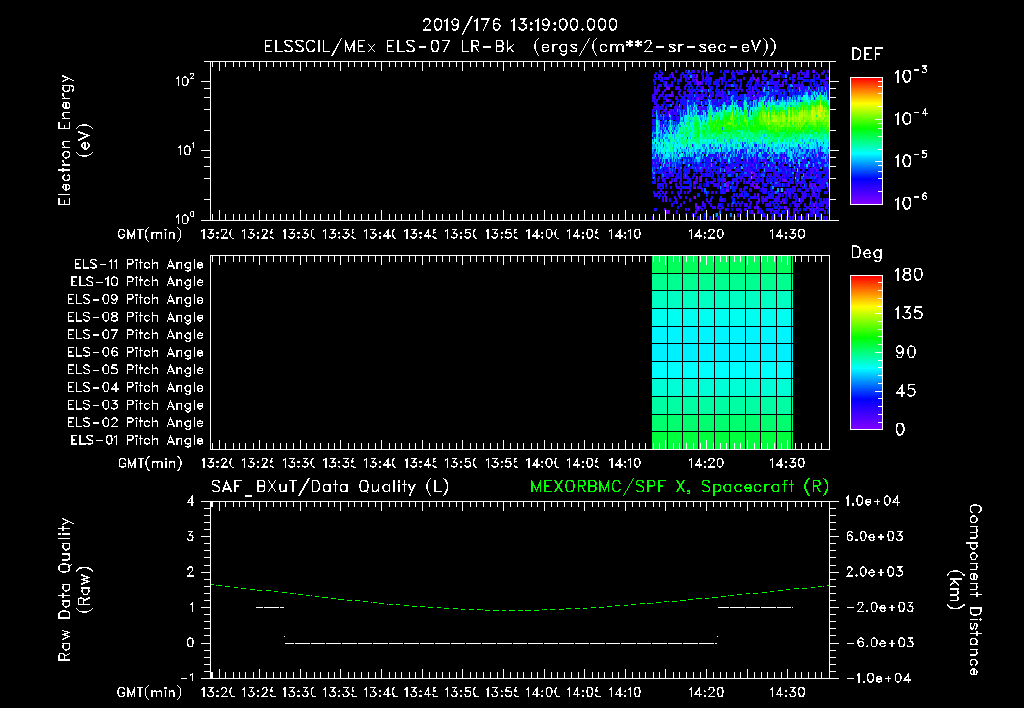The width and height of the screenshot is (1024, 708).
Task: Click the ELS-10 Pitch Angle label
Action: pos(137,282)
